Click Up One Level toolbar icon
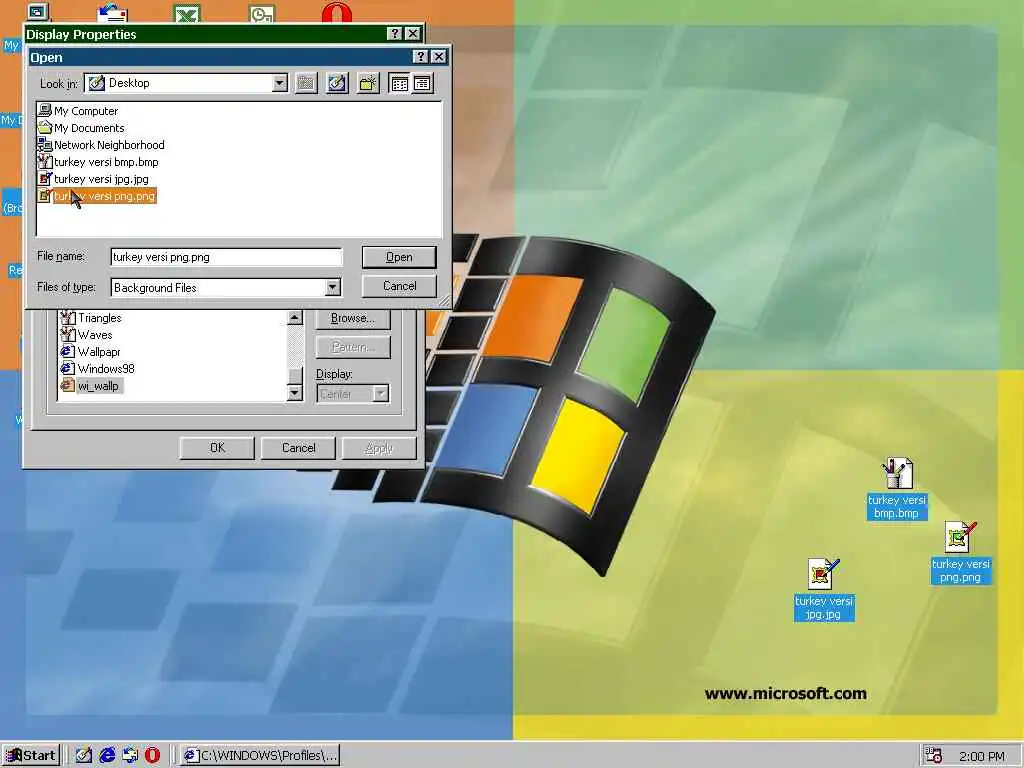Viewport: 1024px width, 768px height. pyautogui.click(x=306, y=84)
